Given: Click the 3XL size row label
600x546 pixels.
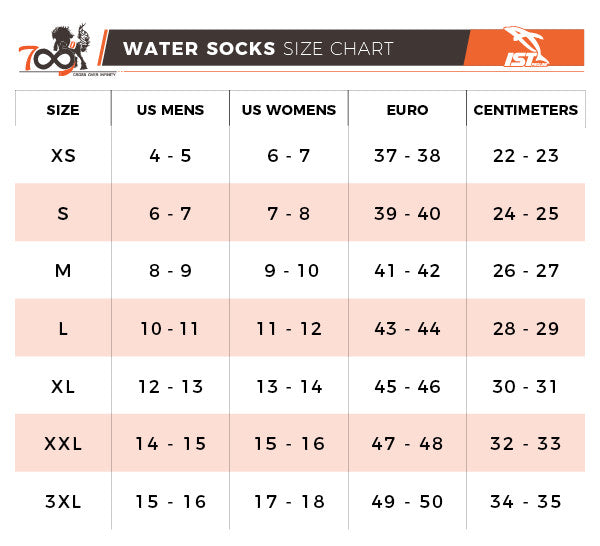Looking at the screenshot, I should (x=63, y=502).
